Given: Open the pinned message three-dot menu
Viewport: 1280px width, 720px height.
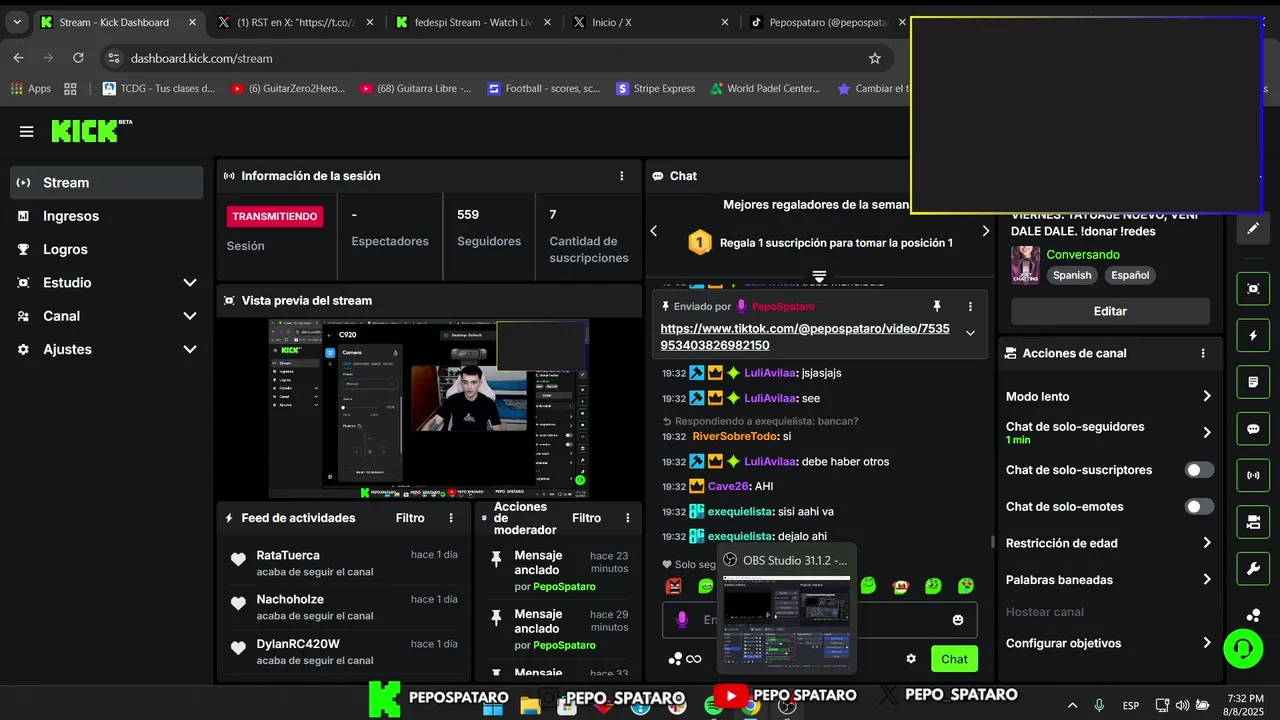Looking at the screenshot, I should tap(970, 306).
